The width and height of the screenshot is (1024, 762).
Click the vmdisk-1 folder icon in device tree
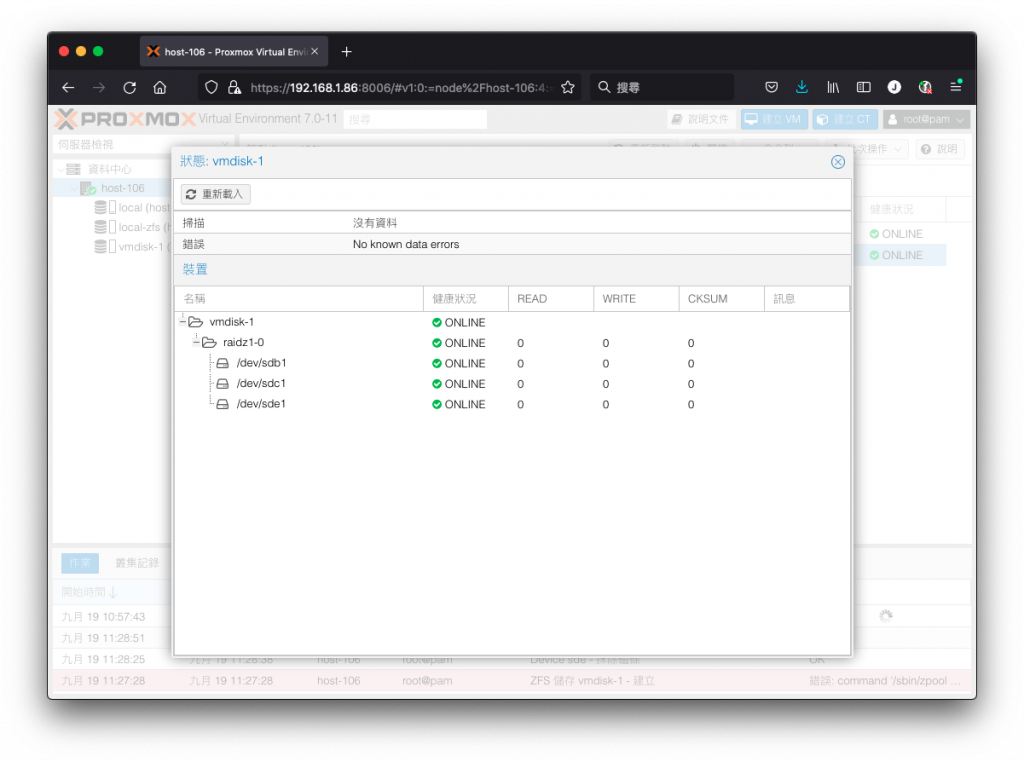point(195,322)
